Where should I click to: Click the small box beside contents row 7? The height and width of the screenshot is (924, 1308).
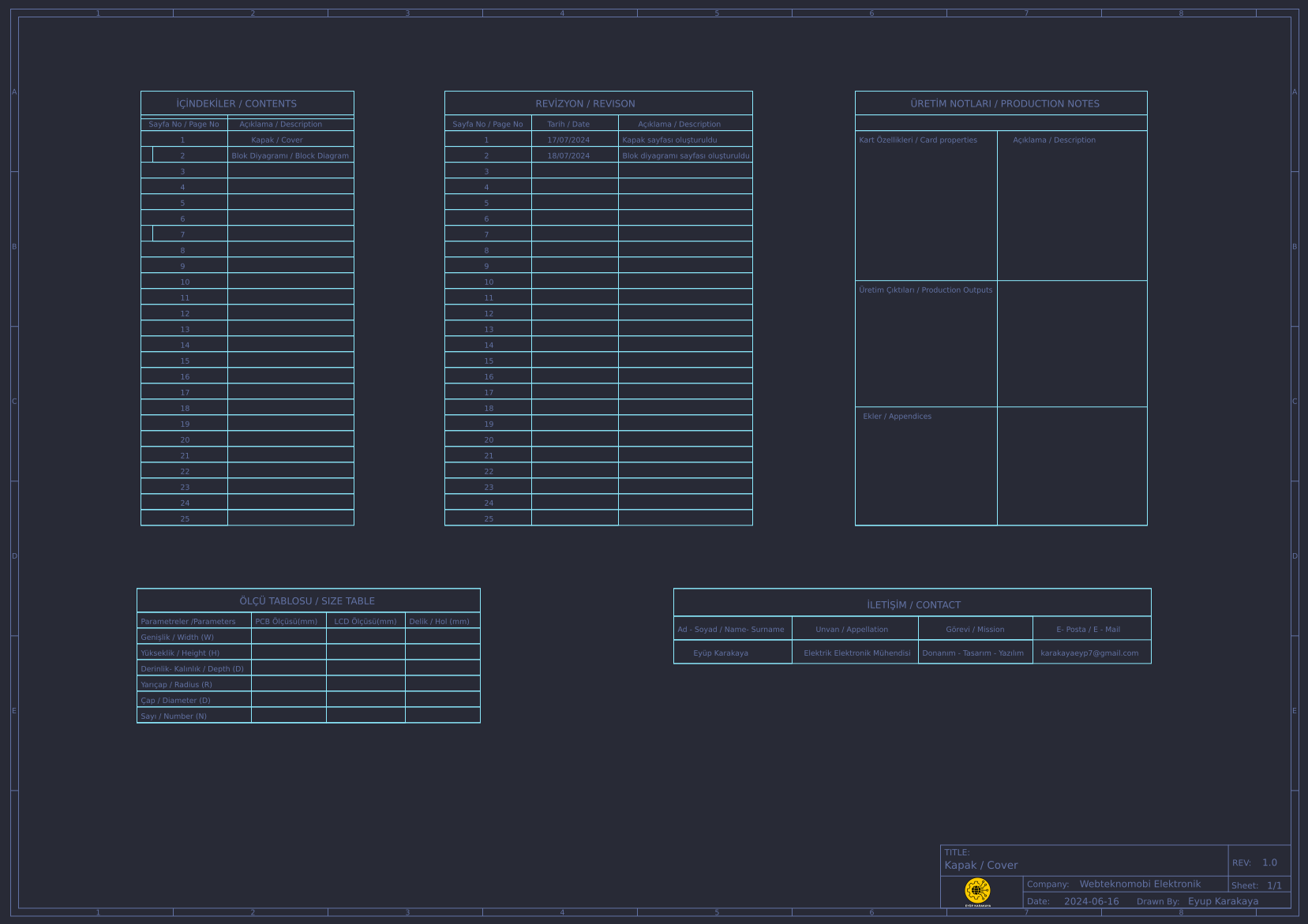pyautogui.click(x=147, y=234)
